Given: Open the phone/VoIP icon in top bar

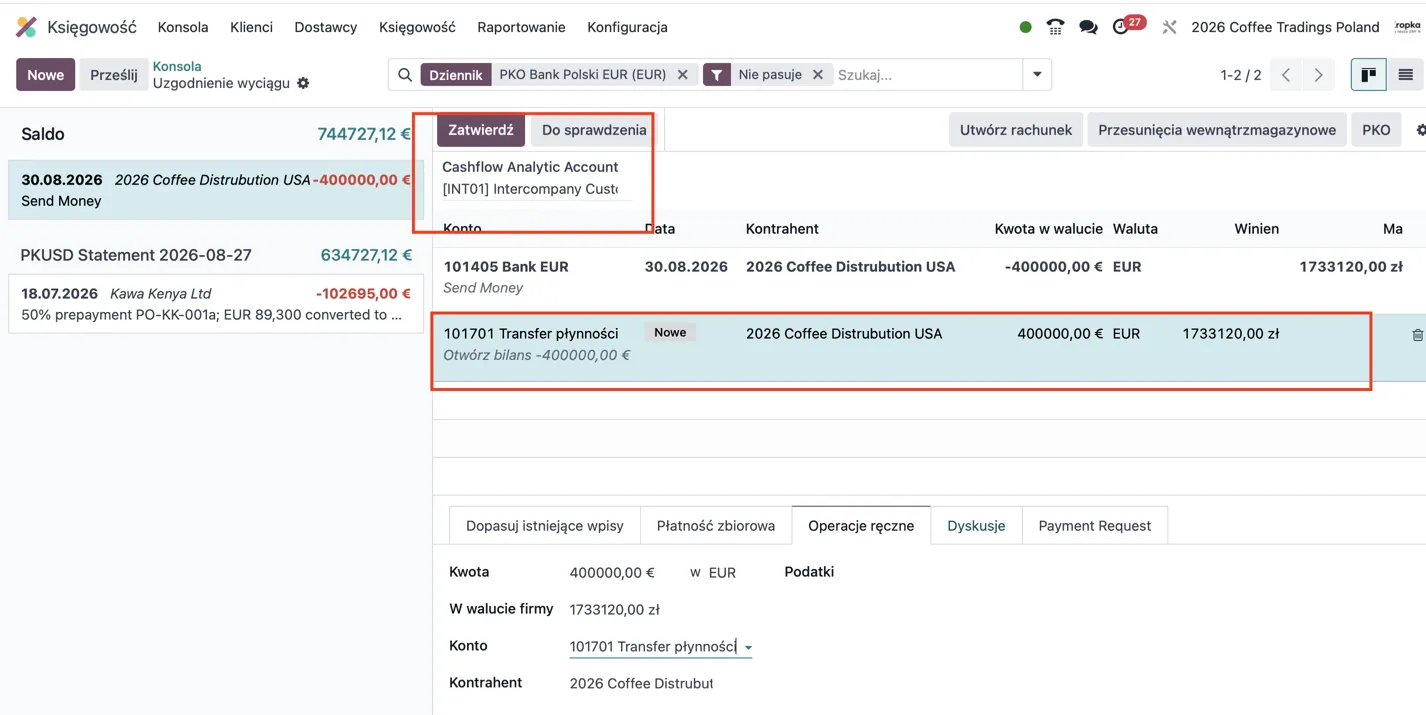Looking at the screenshot, I should (1055, 27).
